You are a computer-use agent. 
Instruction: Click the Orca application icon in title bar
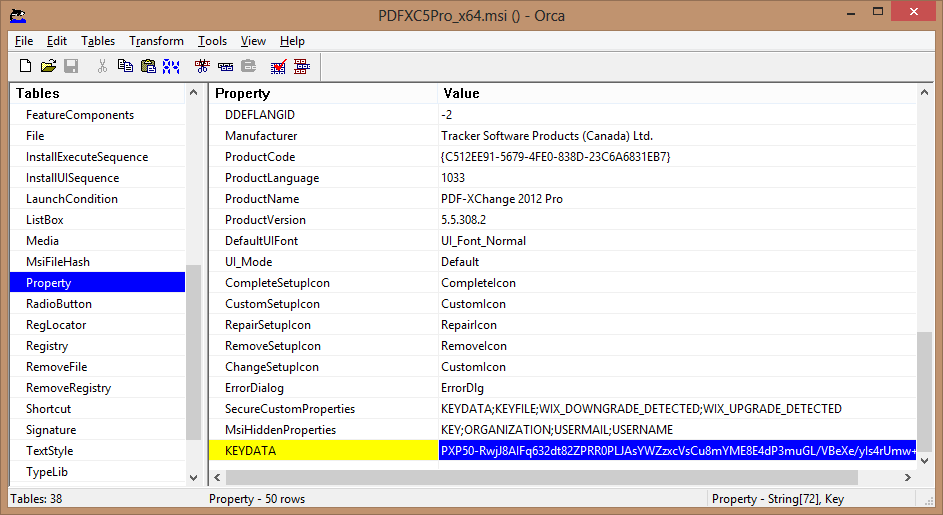(x=18, y=16)
